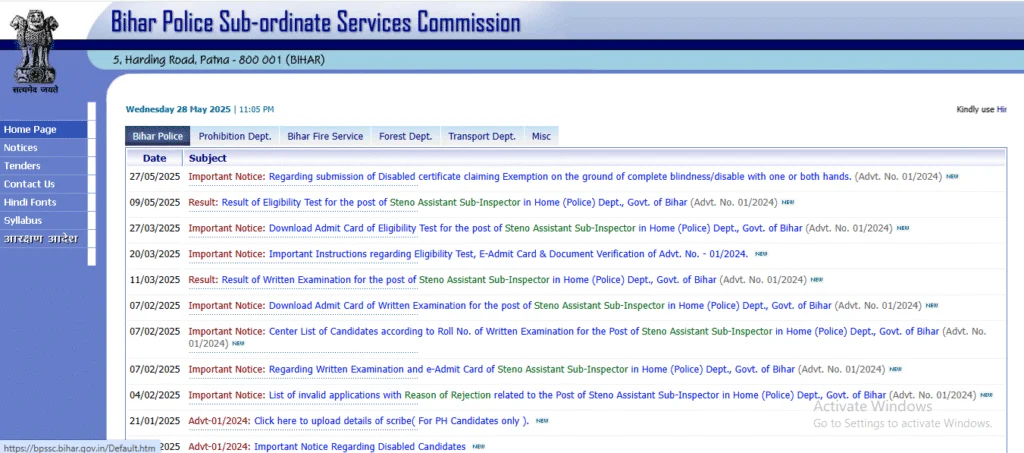Click the date 27/05/2025
Screen dimensions: 1024x453
[155, 176]
